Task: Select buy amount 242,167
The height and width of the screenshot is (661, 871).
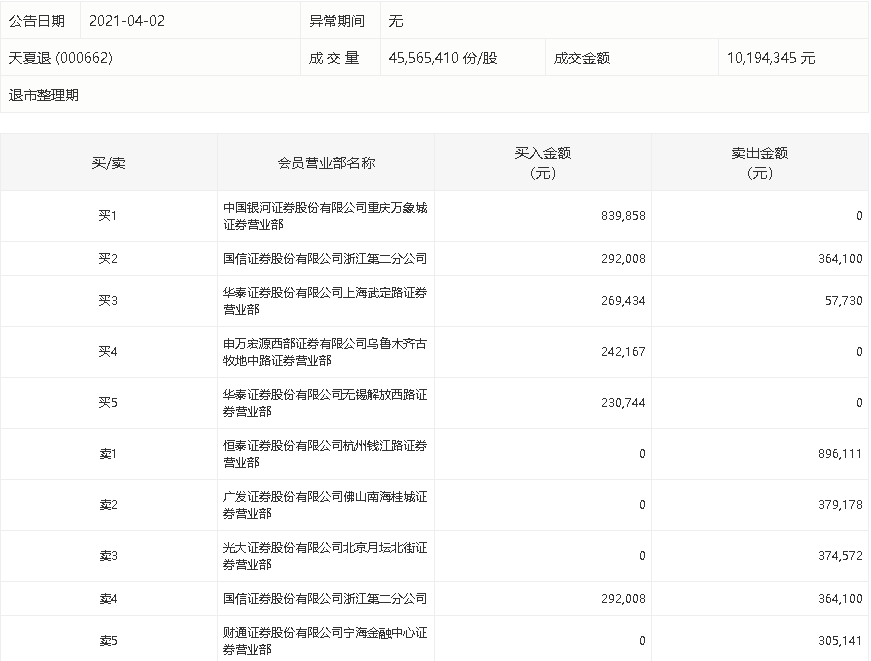Action: point(623,352)
